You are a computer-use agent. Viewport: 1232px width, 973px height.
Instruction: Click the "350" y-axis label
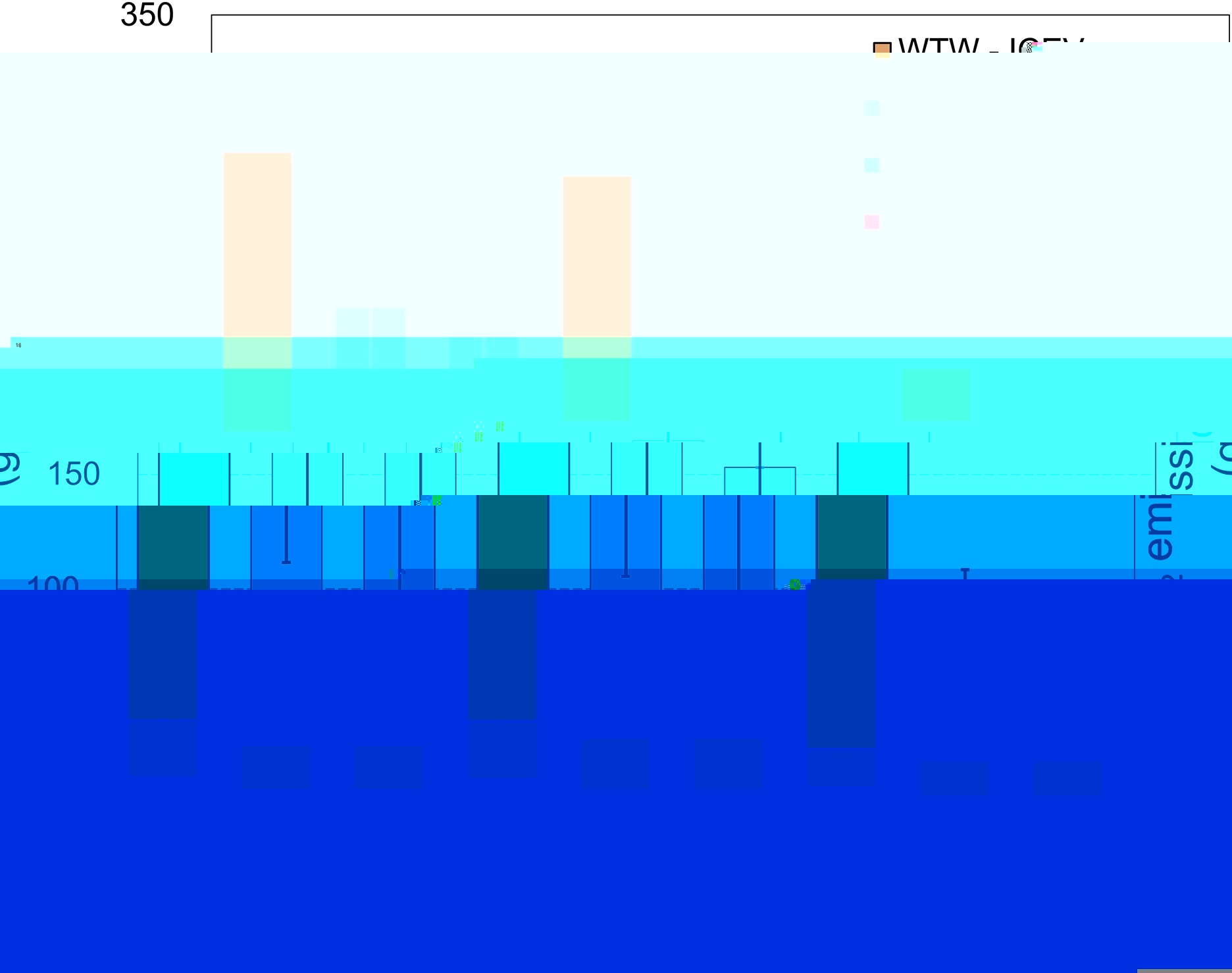tap(147, 15)
